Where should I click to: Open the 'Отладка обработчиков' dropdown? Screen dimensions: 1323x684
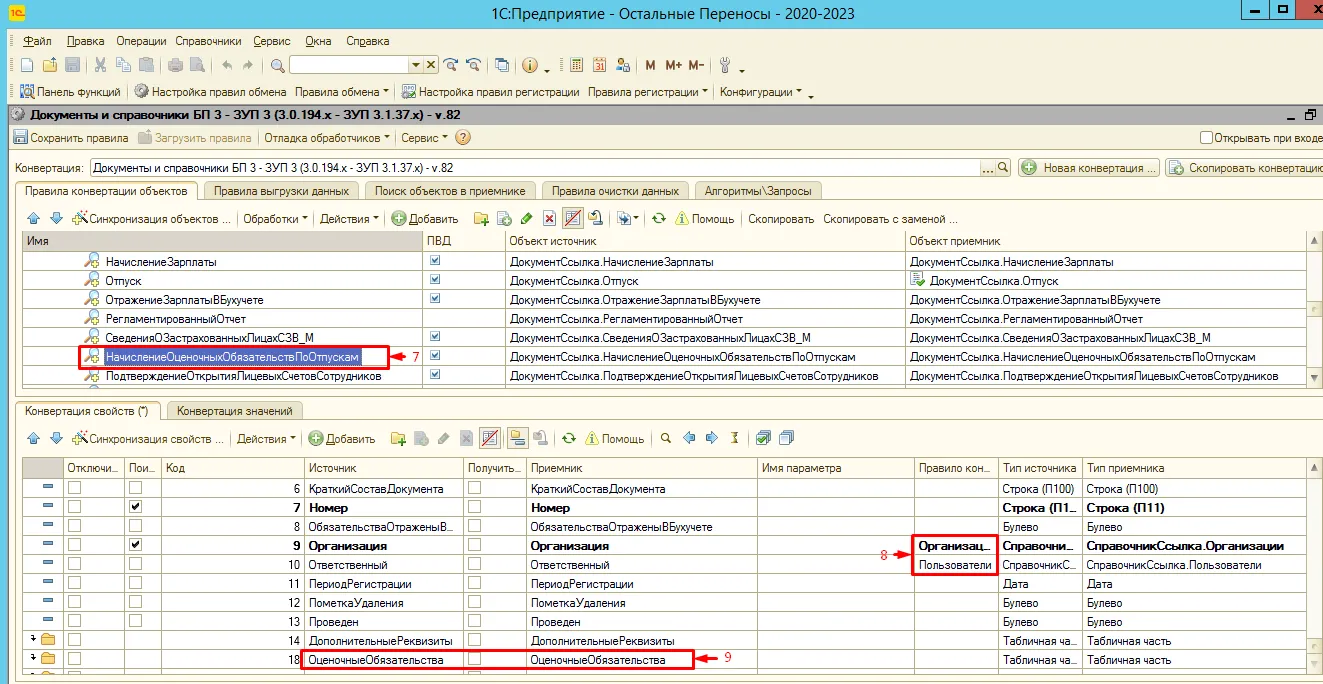tap(326, 137)
